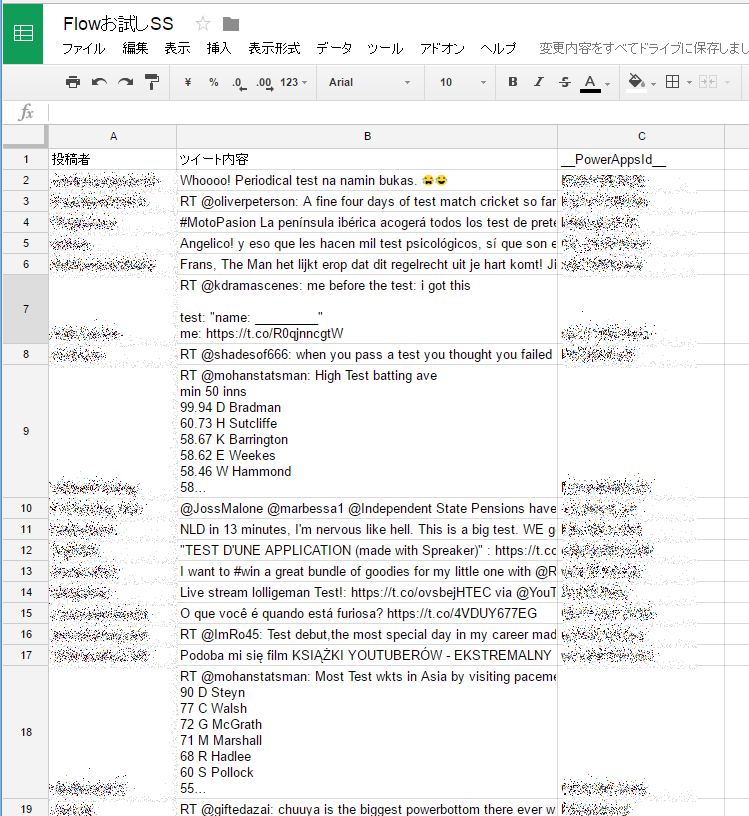Open the fill color dropdown arrow
This screenshot has width=749, height=816.
tap(653, 84)
